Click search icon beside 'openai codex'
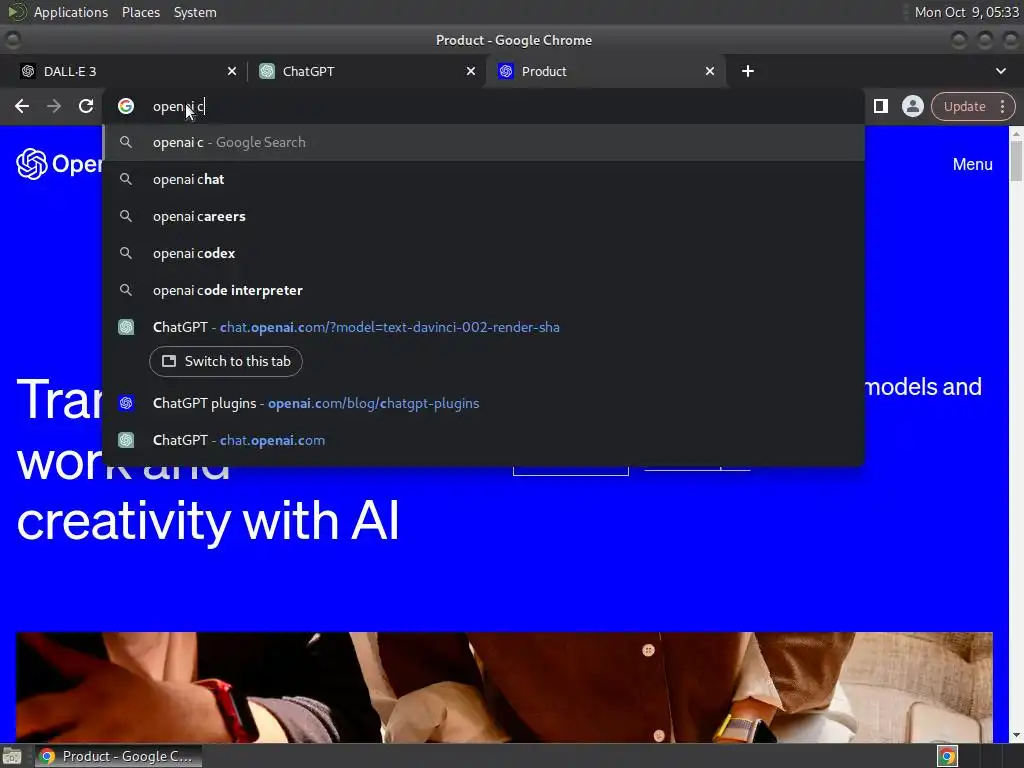Viewport: 1024px width, 768px height. pyautogui.click(x=126, y=253)
